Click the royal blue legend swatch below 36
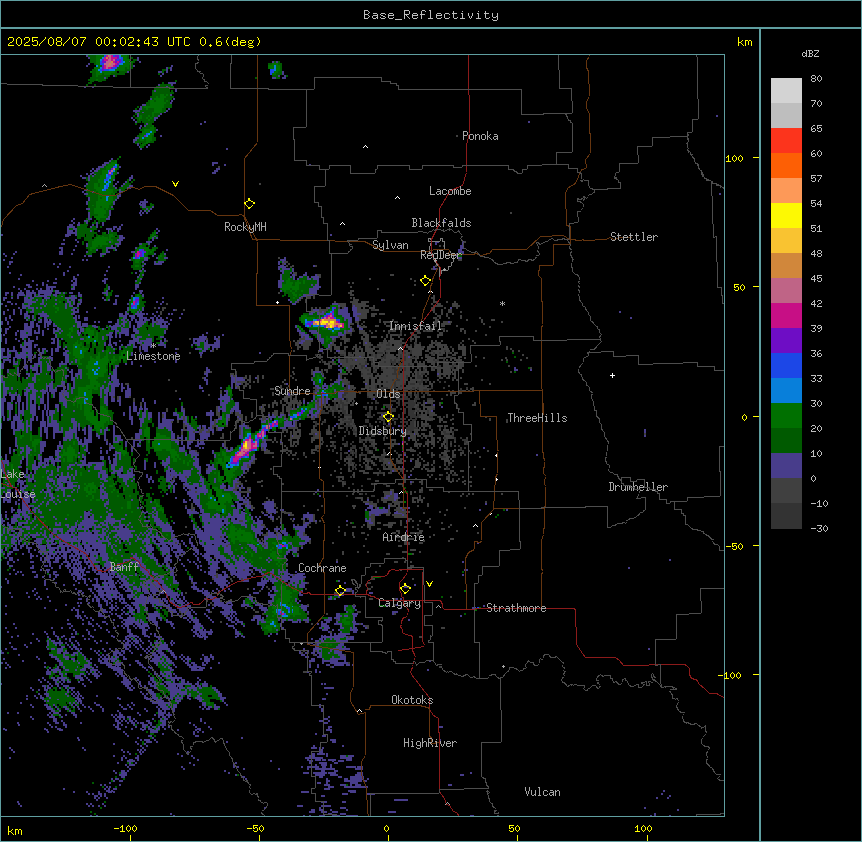Viewport: 862px width, 842px height. click(x=786, y=365)
